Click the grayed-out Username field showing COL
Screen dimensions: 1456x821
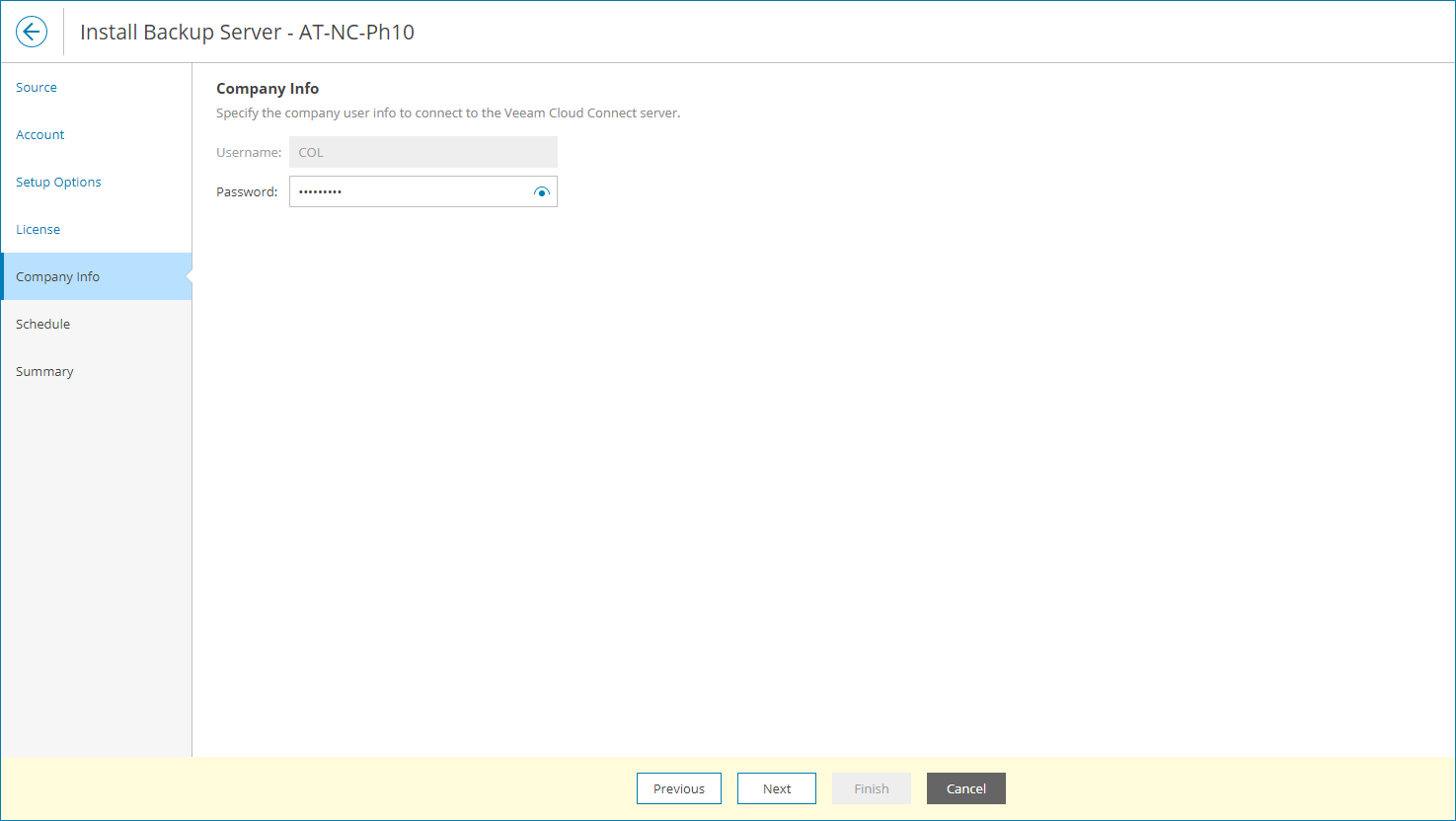point(422,152)
